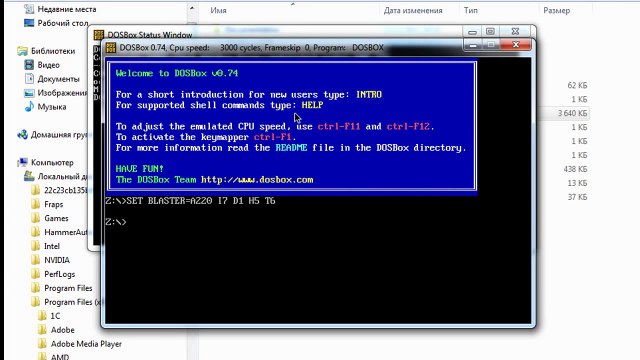
Task: Open the Video (Видео) library
Action: point(42,65)
